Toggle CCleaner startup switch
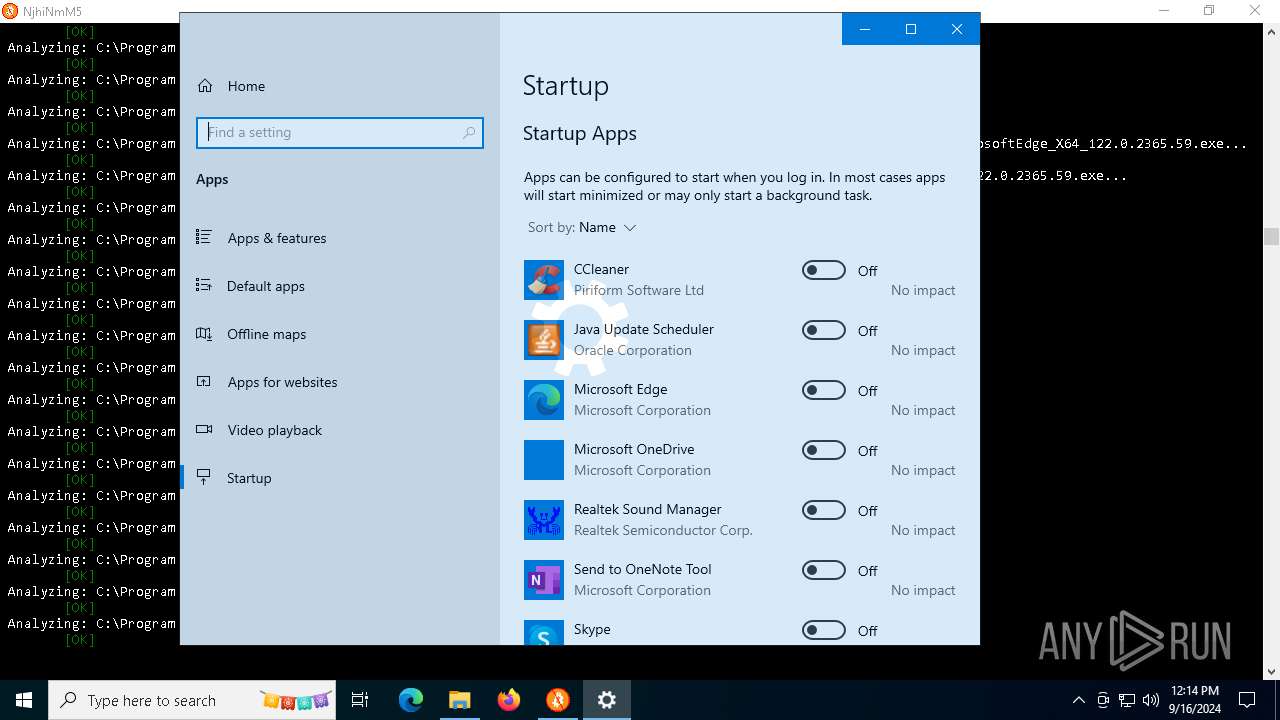Image resolution: width=1280 pixels, height=720 pixels. pyautogui.click(x=824, y=270)
